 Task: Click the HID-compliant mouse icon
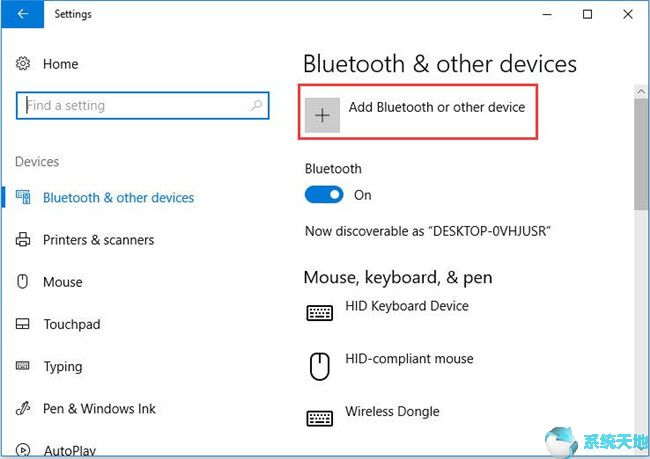pos(319,366)
